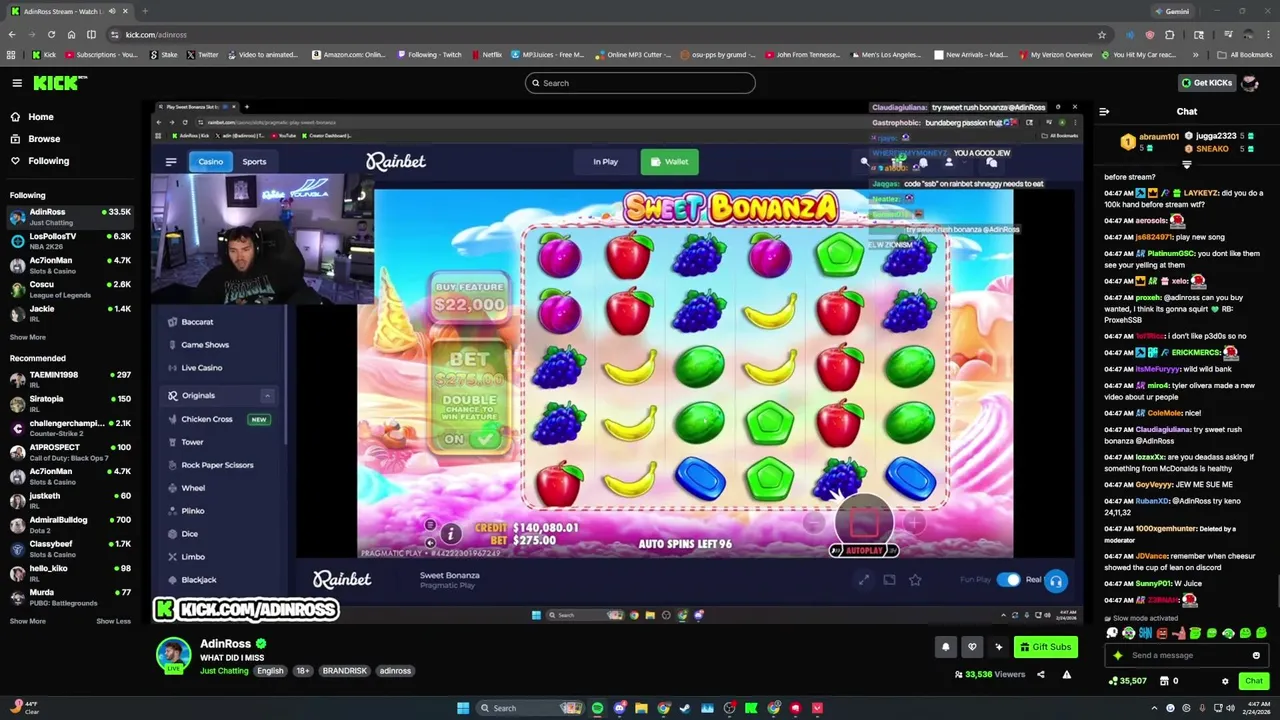Click the Gift Subs button

click(x=1046, y=647)
